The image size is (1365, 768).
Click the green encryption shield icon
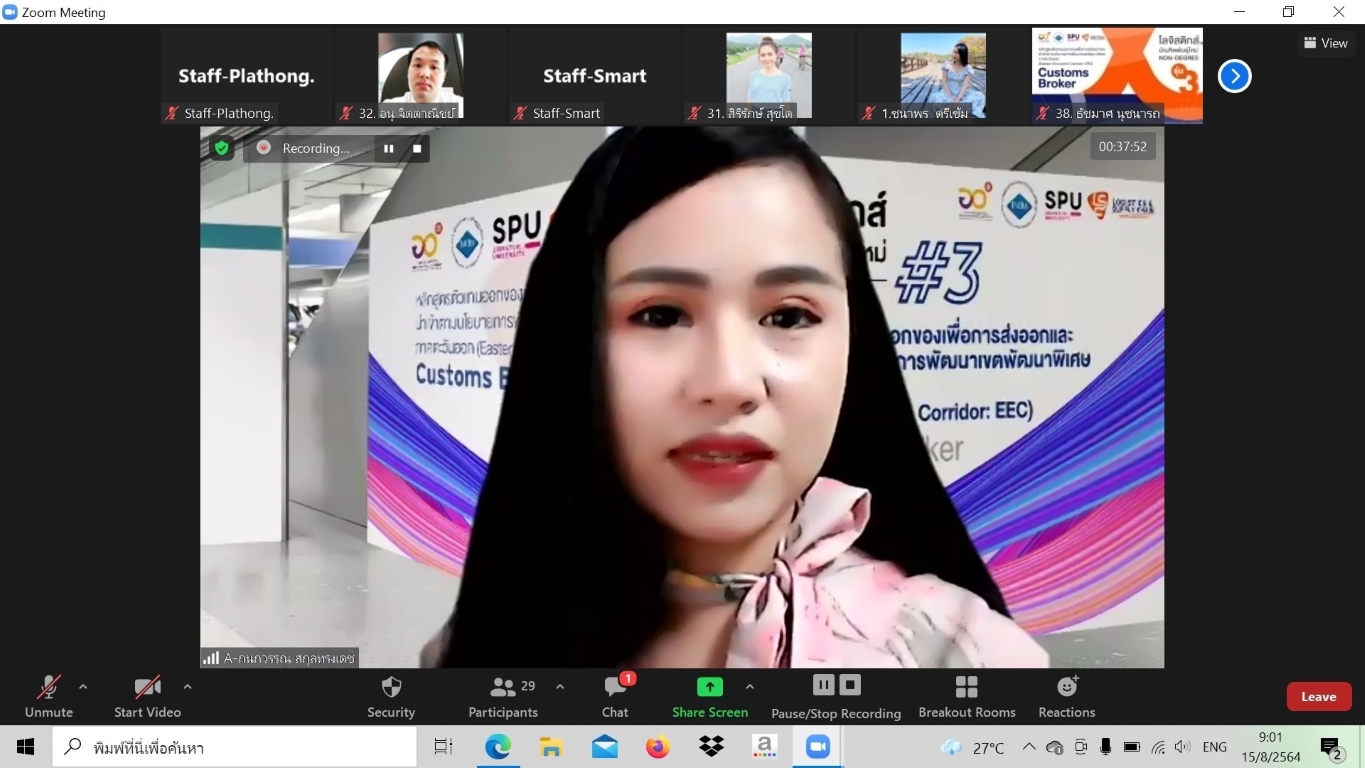tap(221, 148)
